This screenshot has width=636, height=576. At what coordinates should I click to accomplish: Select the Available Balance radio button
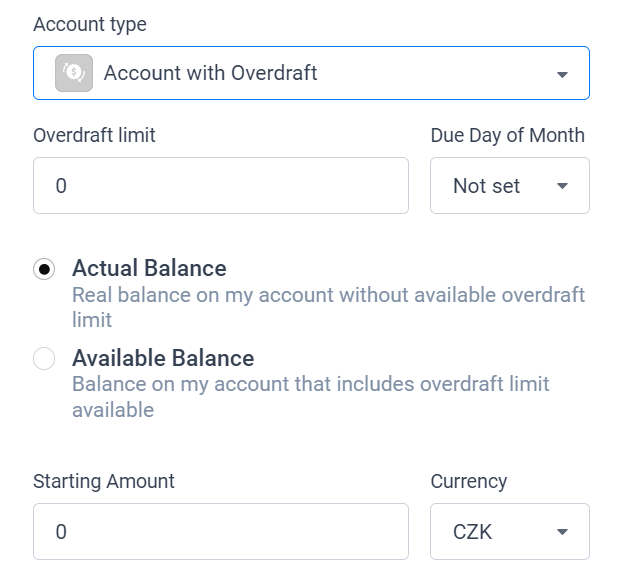coord(44,359)
